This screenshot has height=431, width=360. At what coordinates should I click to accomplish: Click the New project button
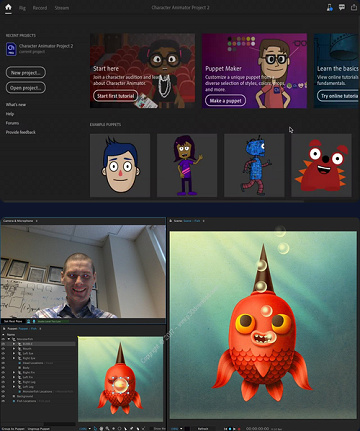click(x=26, y=72)
